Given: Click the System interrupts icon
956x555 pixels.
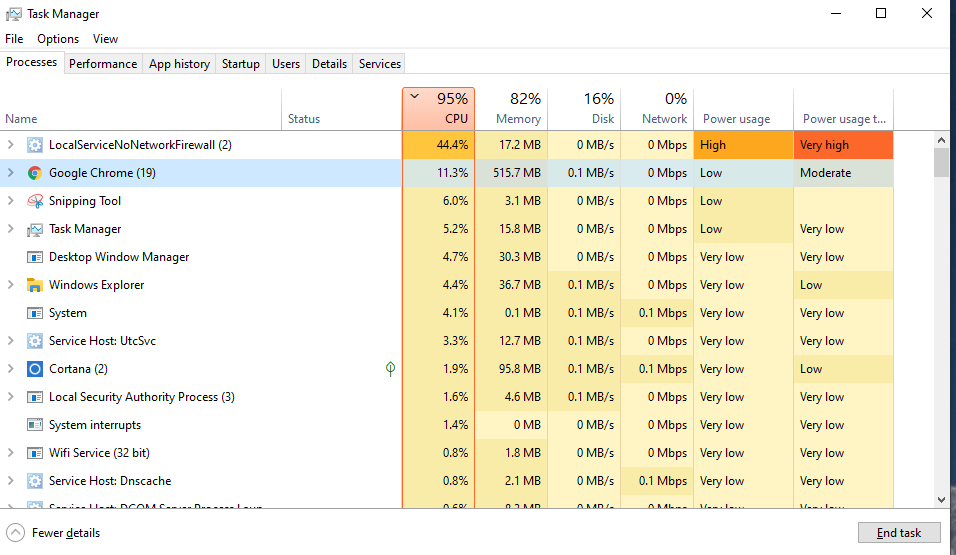Looking at the screenshot, I should pyautogui.click(x=35, y=425).
